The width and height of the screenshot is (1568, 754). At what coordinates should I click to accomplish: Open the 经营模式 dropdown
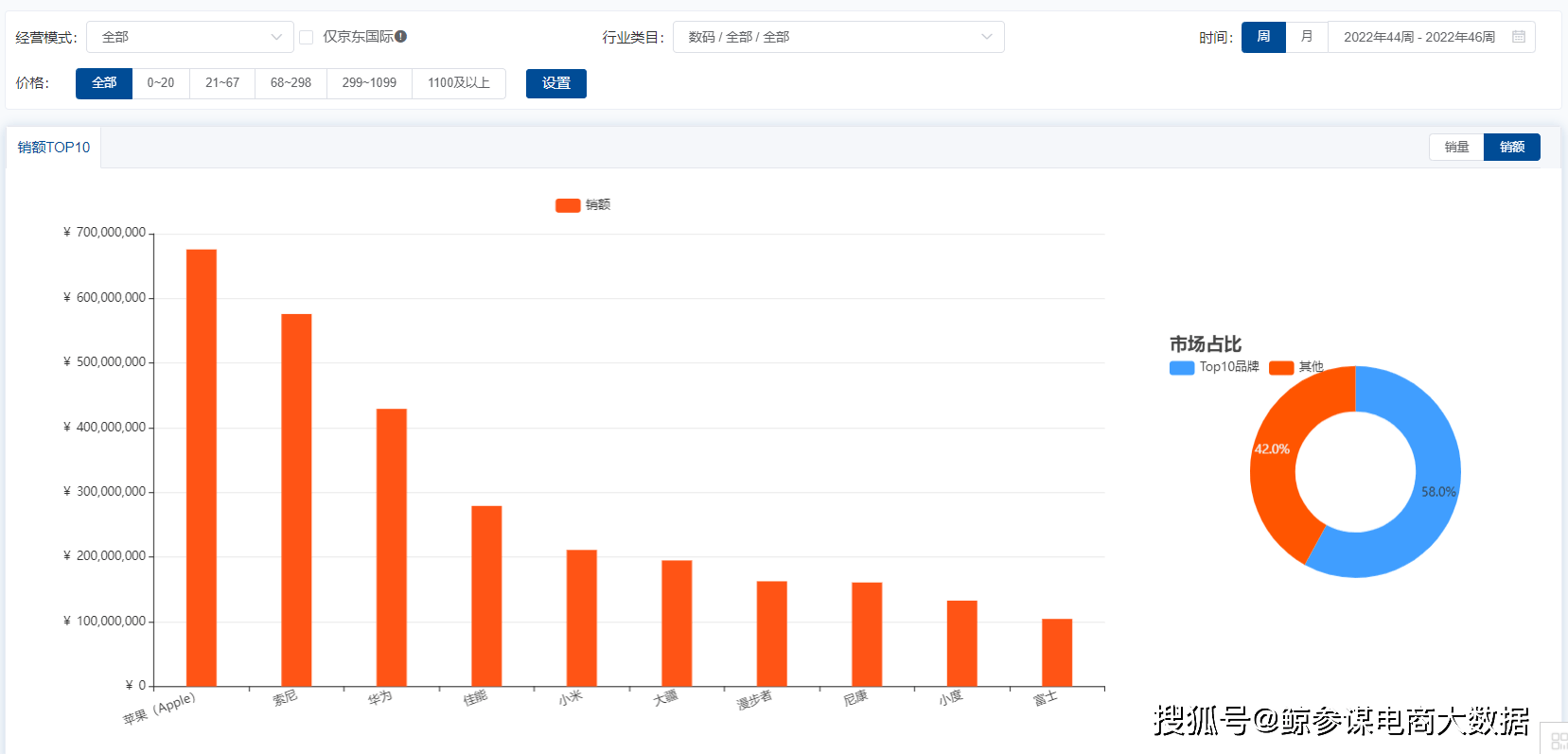tap(190, 37)
